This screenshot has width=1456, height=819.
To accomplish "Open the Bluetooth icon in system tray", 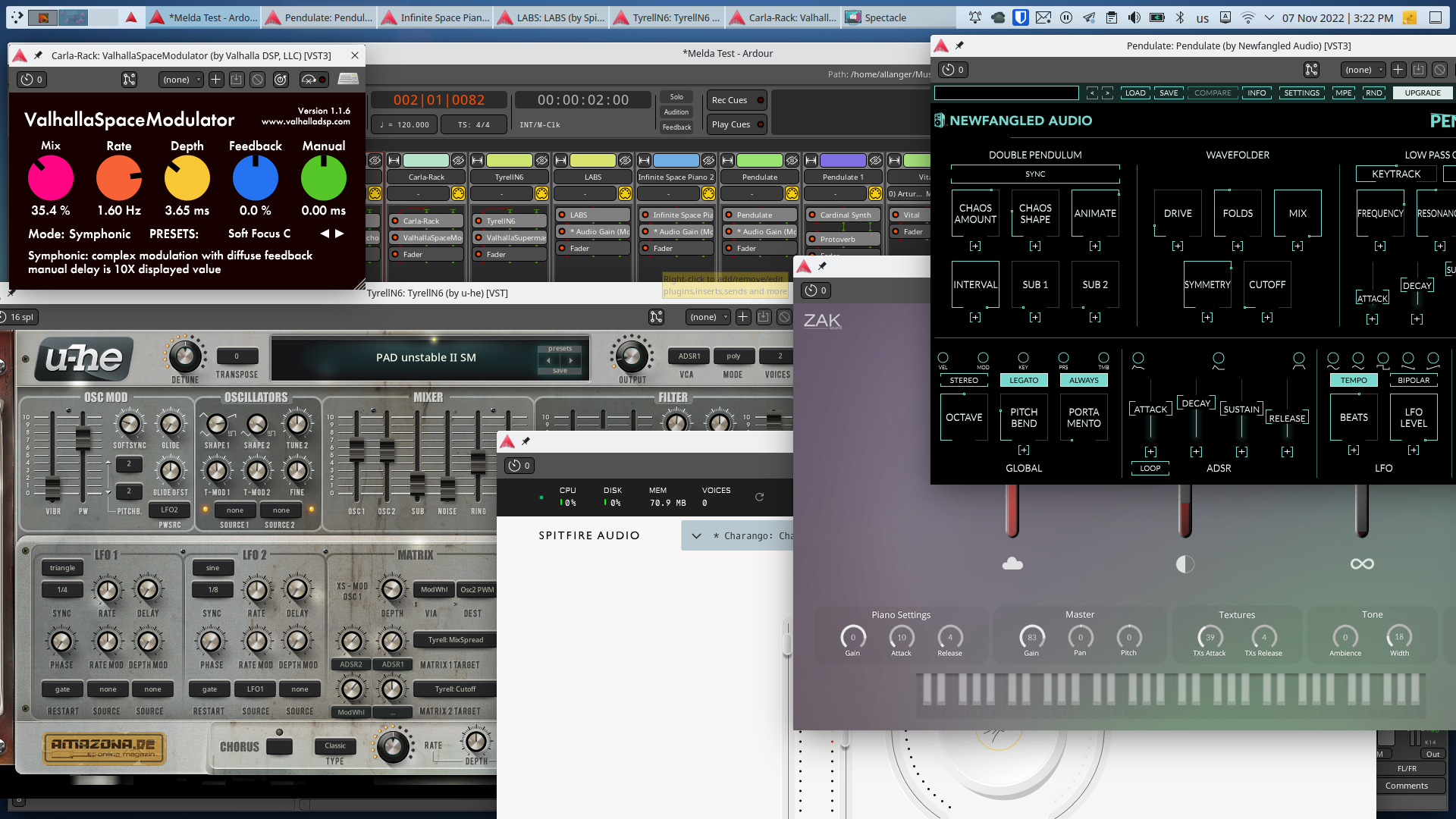I will click(1180, 17).
